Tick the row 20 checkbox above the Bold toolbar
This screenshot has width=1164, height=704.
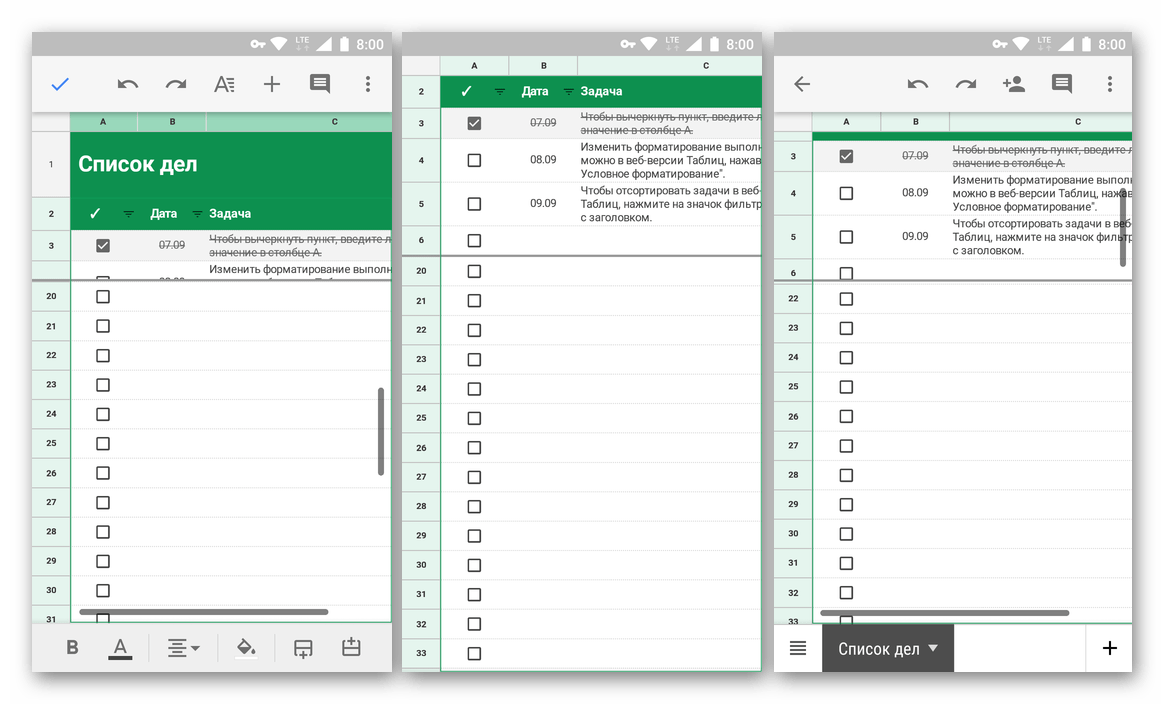[103, 297]
